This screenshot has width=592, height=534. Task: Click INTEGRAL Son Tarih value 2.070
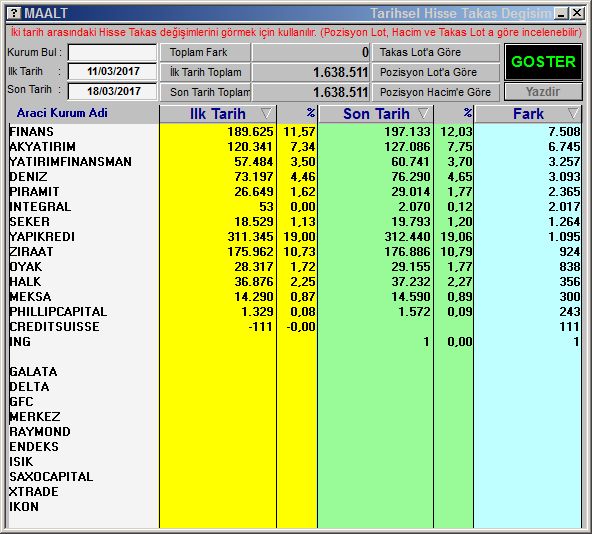coord(414,207)
